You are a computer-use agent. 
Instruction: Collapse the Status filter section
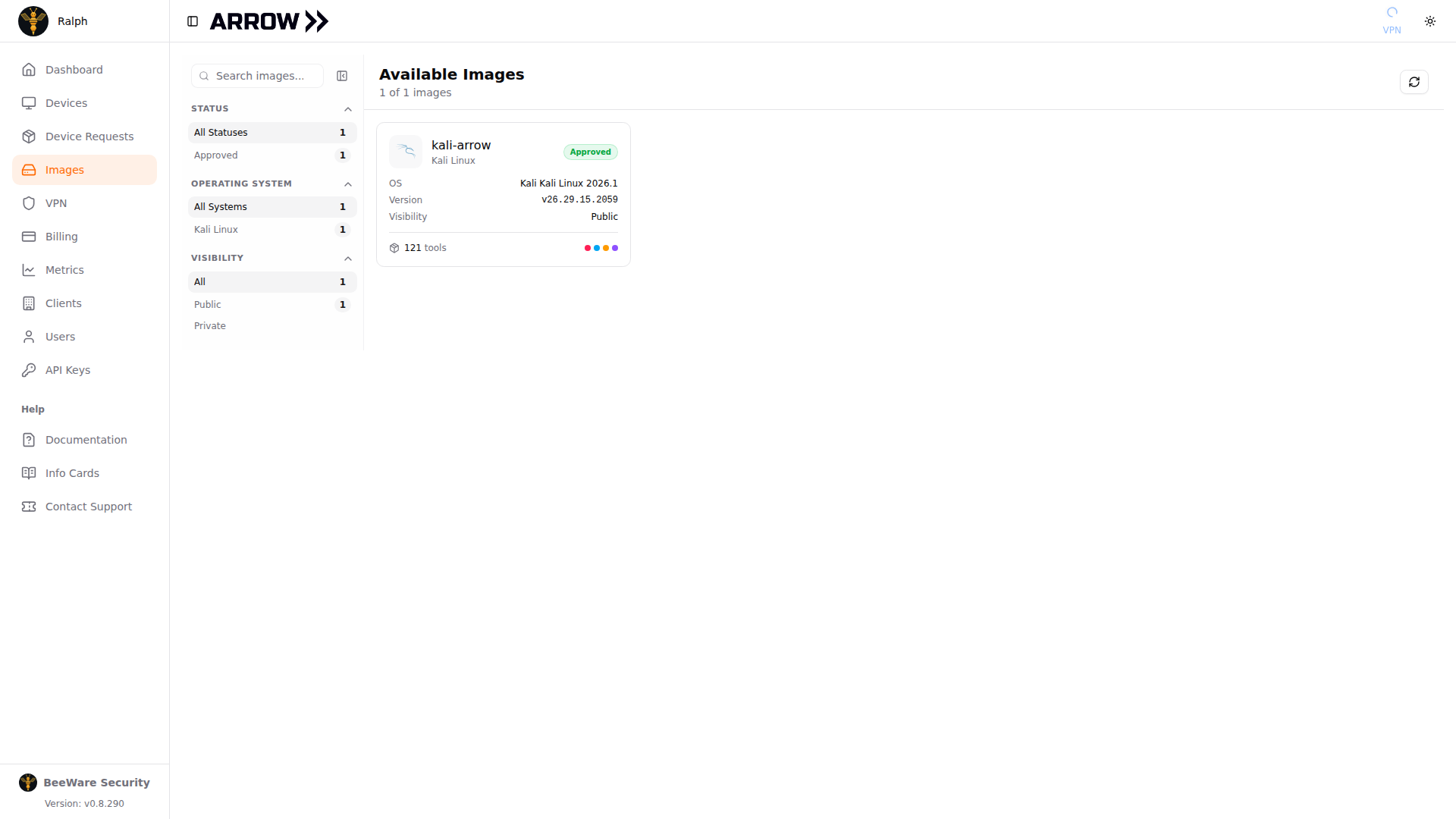(348, 109)
